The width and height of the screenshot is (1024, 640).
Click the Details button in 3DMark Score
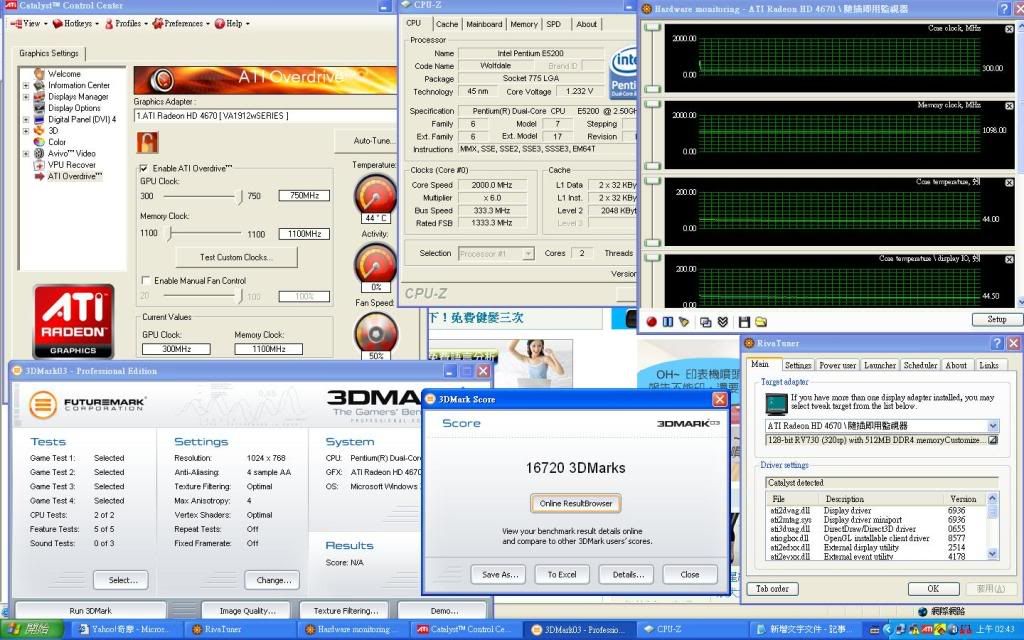pyautogui.click(x=628, y=575)
